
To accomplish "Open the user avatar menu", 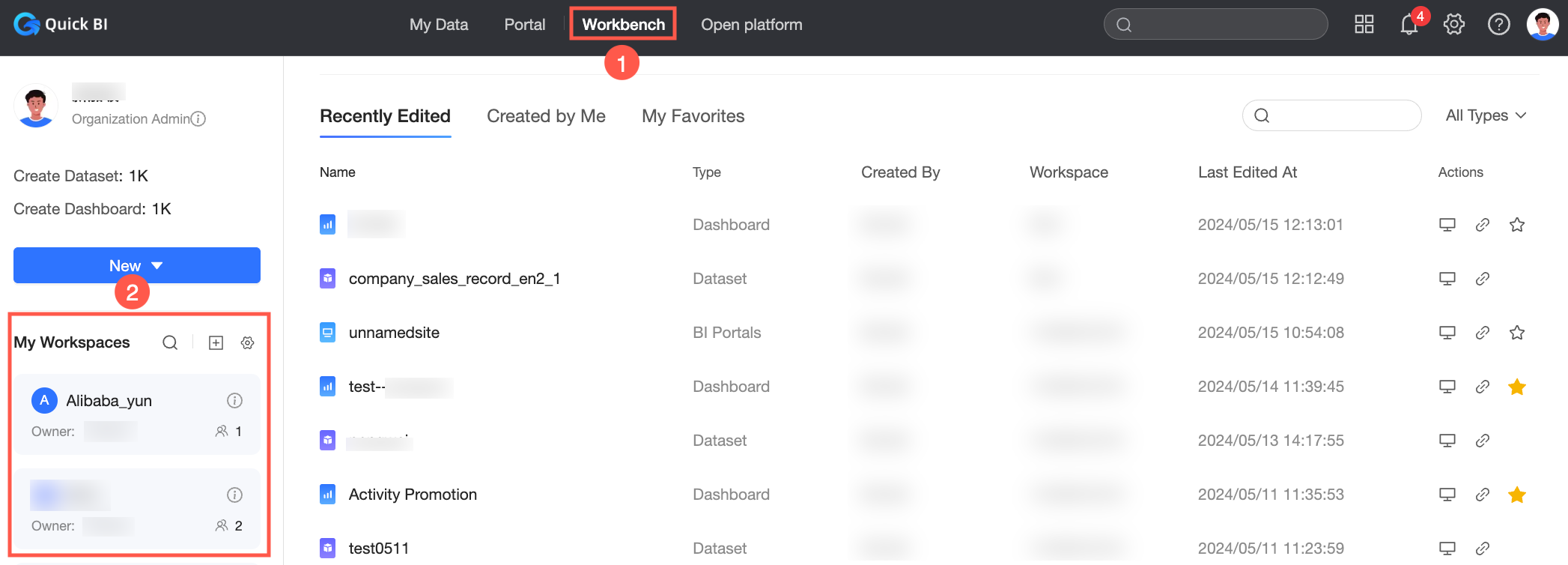I will tap(1543, 25).
